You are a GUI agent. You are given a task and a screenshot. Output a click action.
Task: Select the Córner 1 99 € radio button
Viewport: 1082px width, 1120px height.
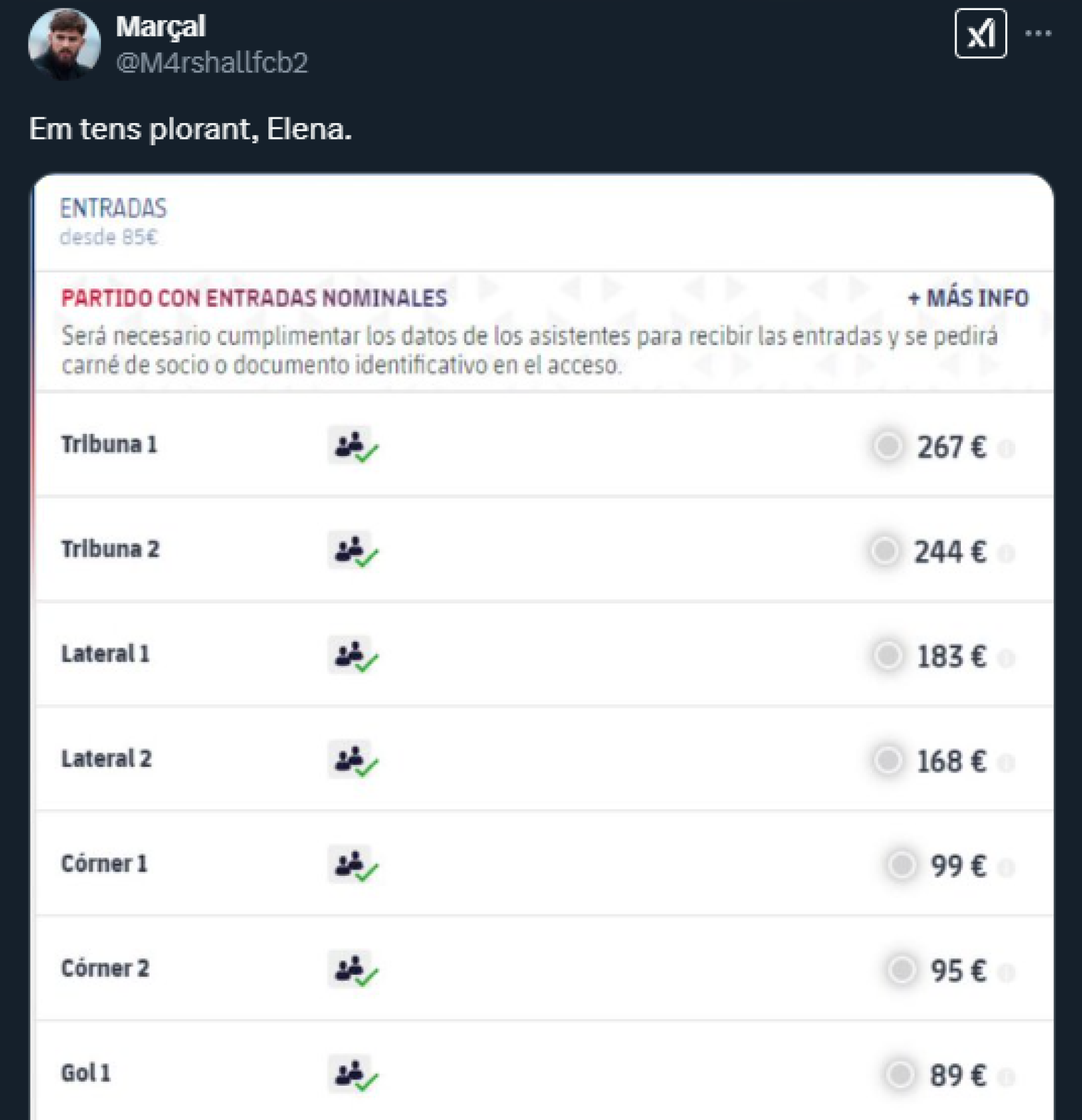[x=901, y=865]
